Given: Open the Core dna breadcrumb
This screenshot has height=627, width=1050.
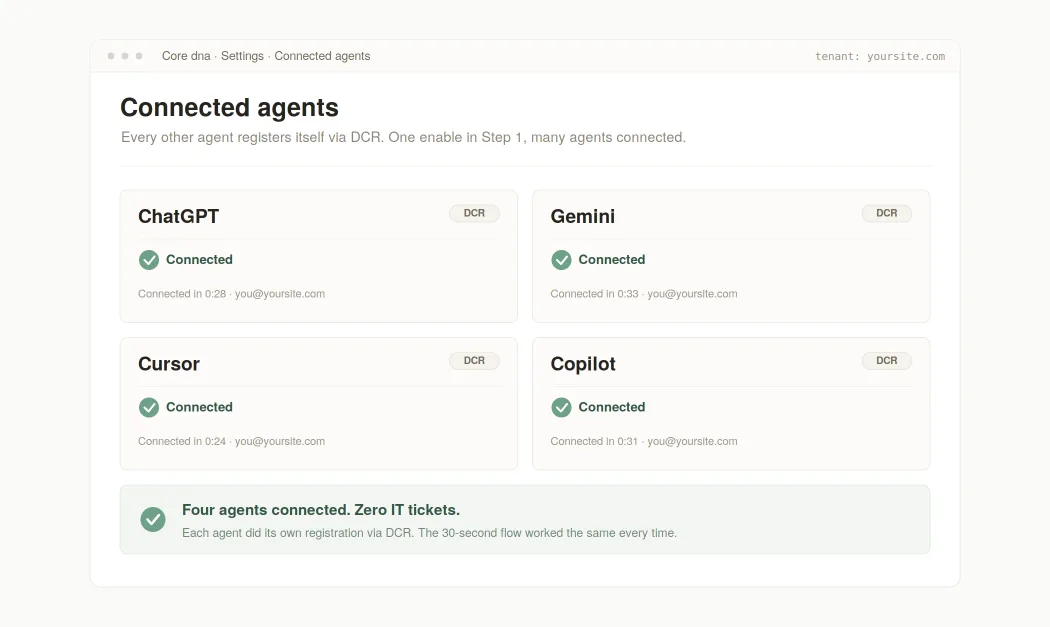Looking at the screenshot, I should pos(186,56).
